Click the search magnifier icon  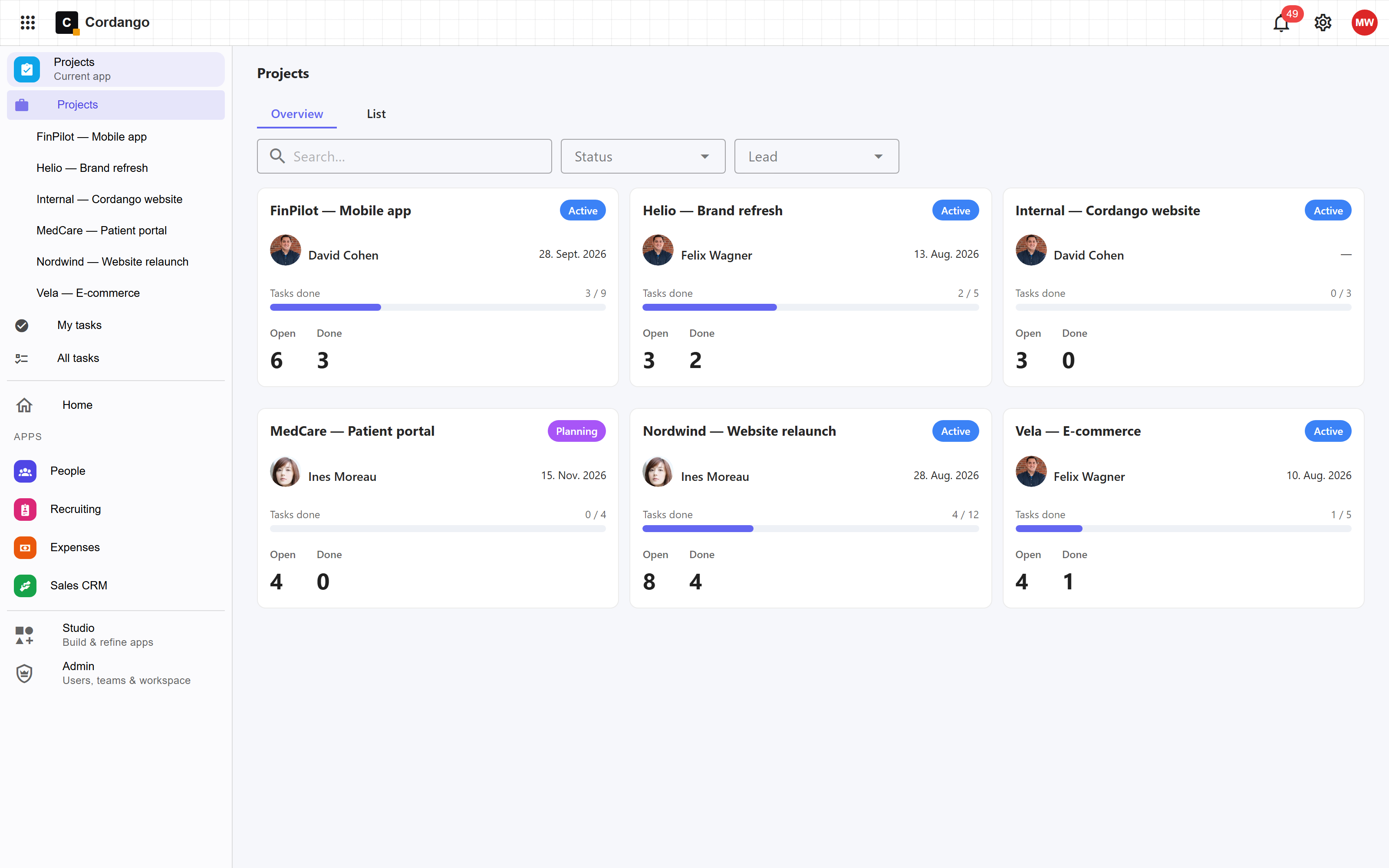coord(277,156)
